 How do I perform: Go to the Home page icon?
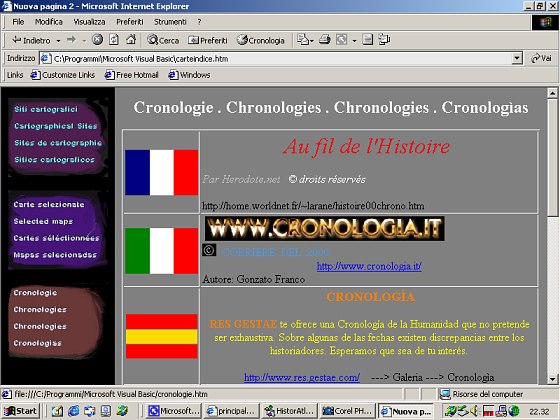(131, 40)
